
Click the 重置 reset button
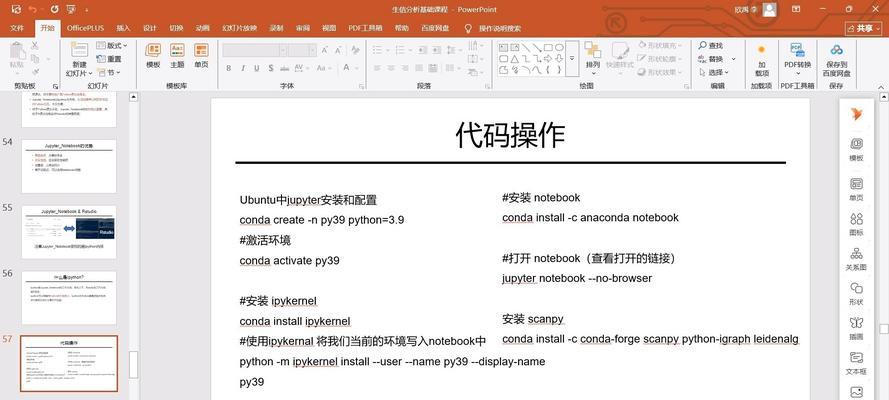pyautogui.click(x=109, y=59)
